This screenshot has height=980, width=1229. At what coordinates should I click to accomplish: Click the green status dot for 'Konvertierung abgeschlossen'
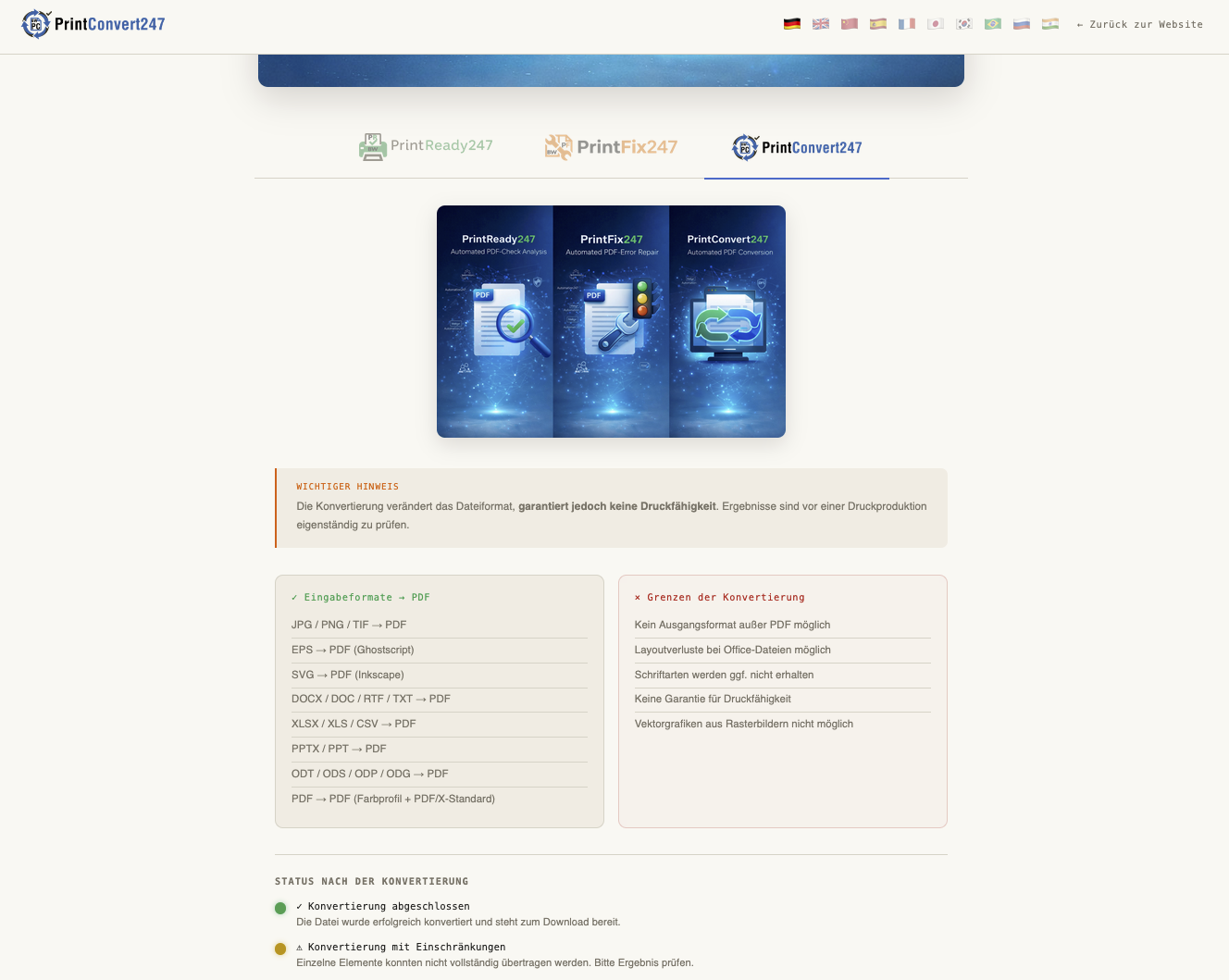[280, 908]
